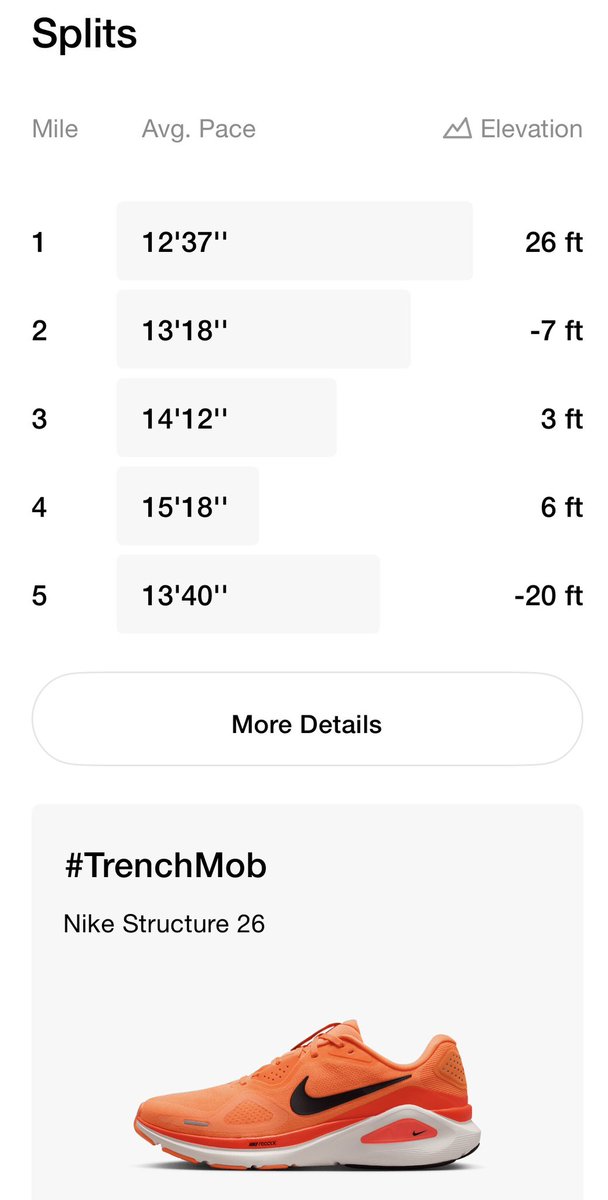The height and width of the screenshot is (1200, 608).
Task: Tap the Mile column header
Action: [x=55, y=129]
